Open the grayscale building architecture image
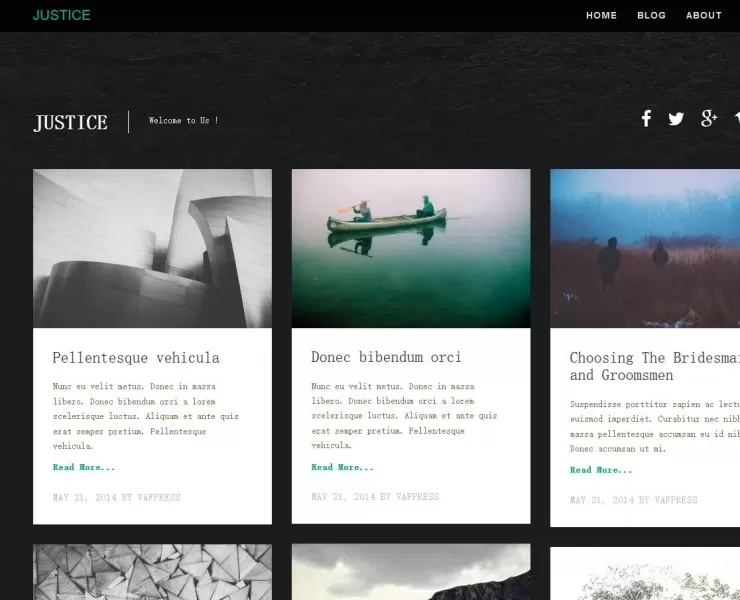This screenshot has width=740, height=600. coord(152,248)
